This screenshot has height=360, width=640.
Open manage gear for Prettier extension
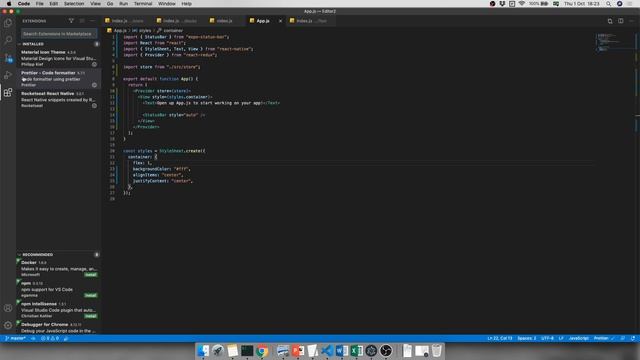94,85
